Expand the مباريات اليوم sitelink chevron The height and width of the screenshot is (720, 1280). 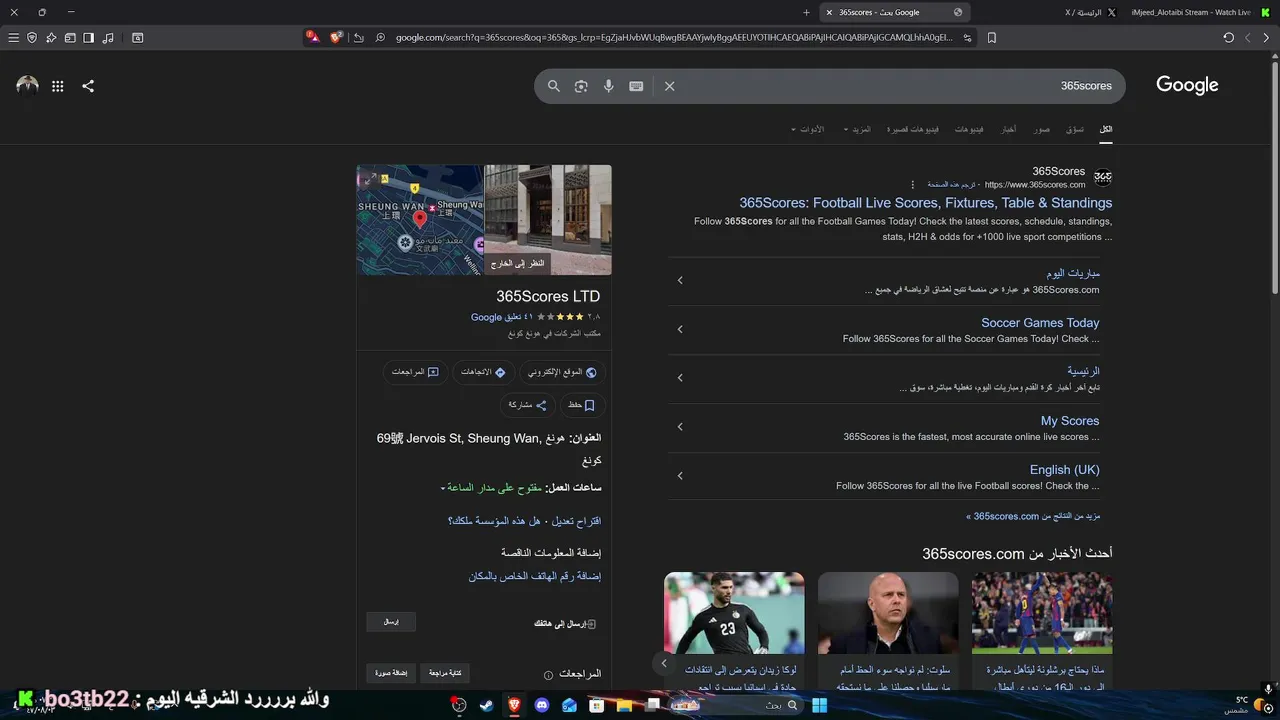(680, 280)
